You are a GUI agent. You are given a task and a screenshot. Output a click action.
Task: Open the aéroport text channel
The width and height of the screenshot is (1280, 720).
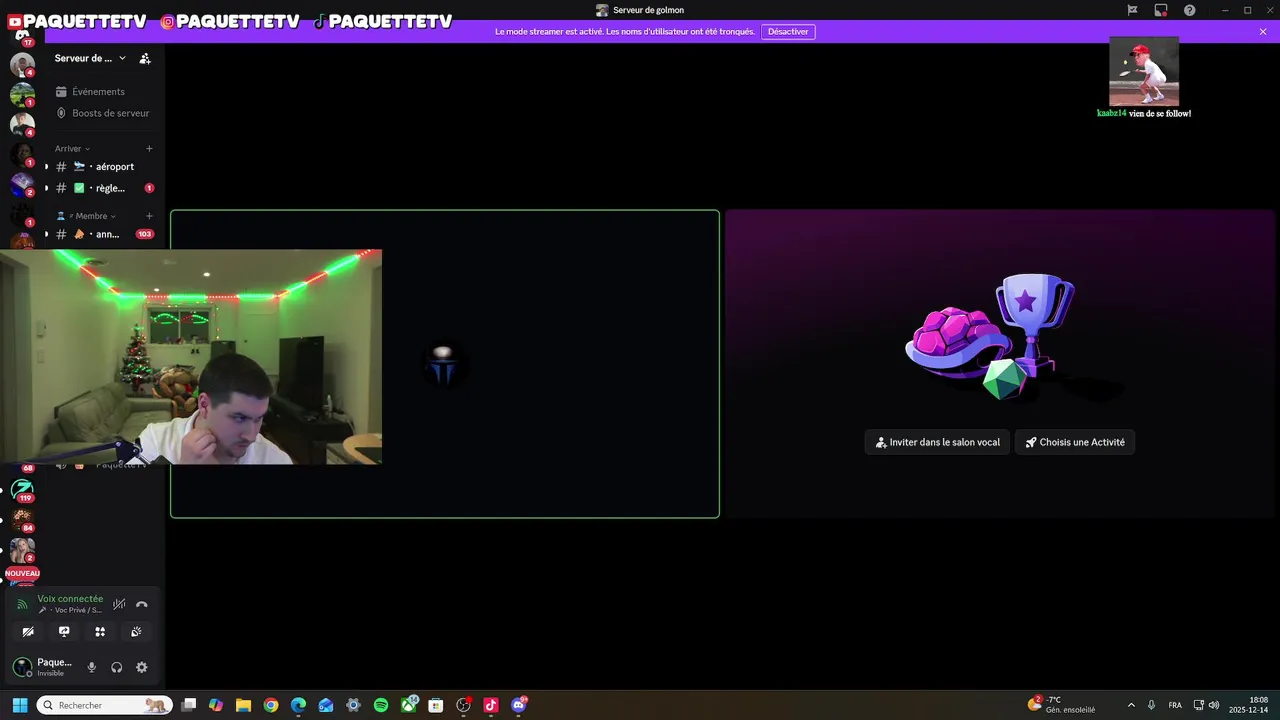pyautogui.click(x=104, y=167)
